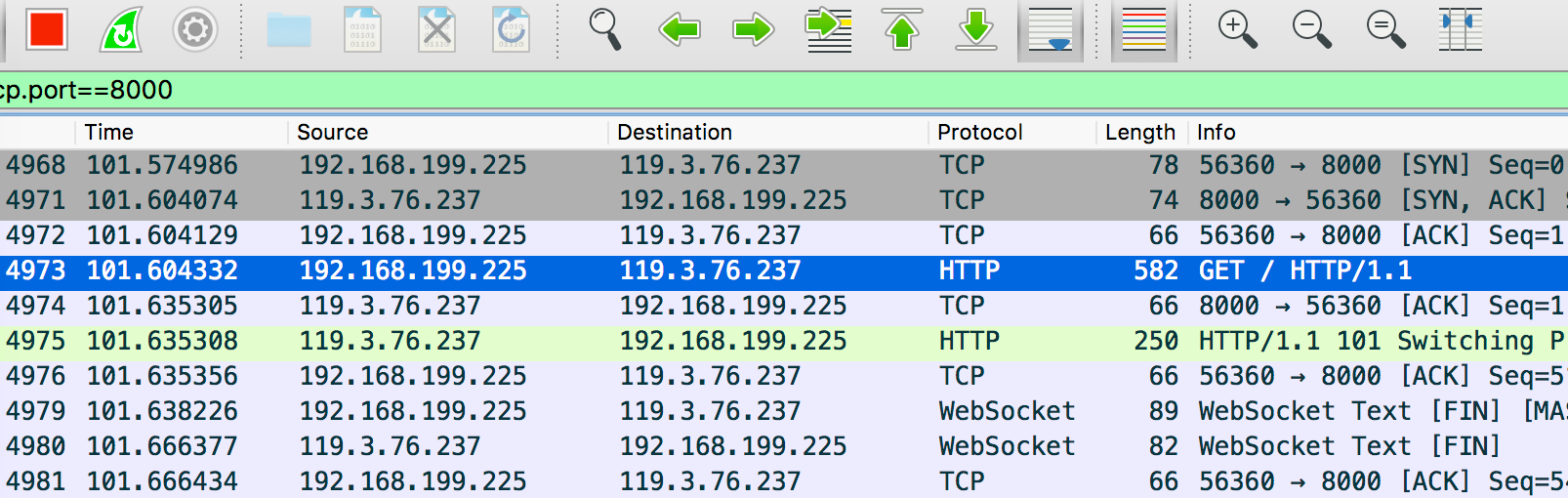Reset packet text to normal size
Screen dimensions: 1568x498
(x=1385, y=29)
